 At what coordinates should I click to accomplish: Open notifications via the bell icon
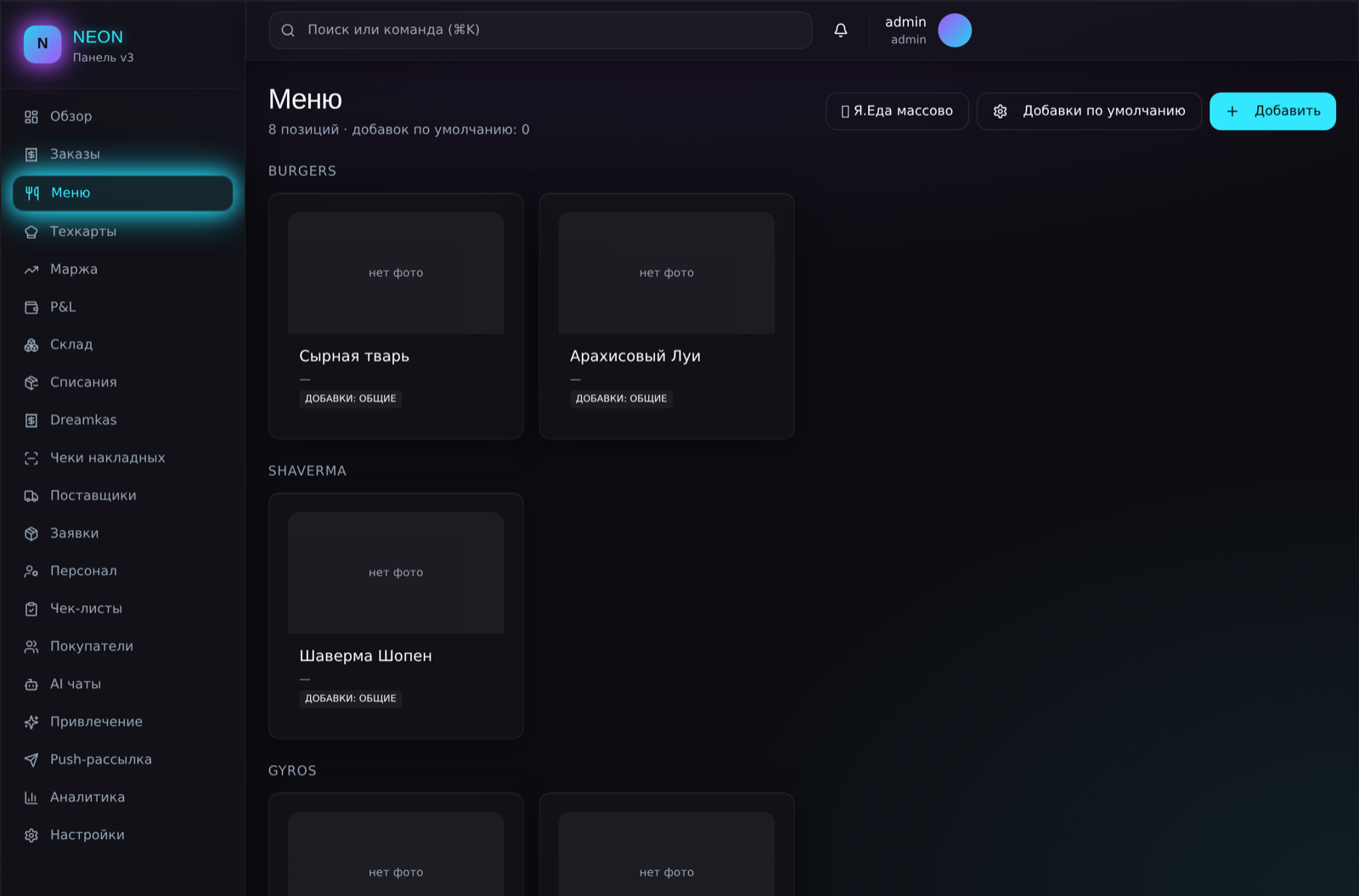coord(841,31)
